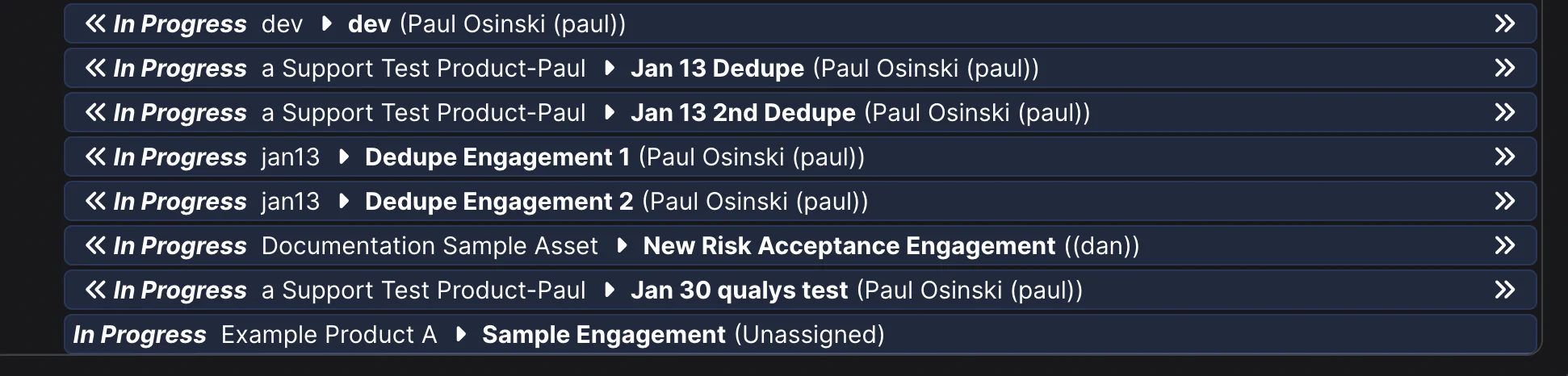Move New Risk Acceptance Engagement right
This screenshot has width=1568, height=376.
point(1504,246)
